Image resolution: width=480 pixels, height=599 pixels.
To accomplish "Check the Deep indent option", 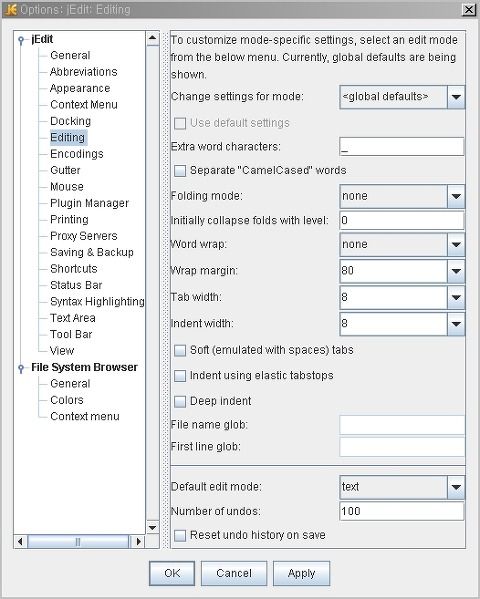I will coord(180,401).
